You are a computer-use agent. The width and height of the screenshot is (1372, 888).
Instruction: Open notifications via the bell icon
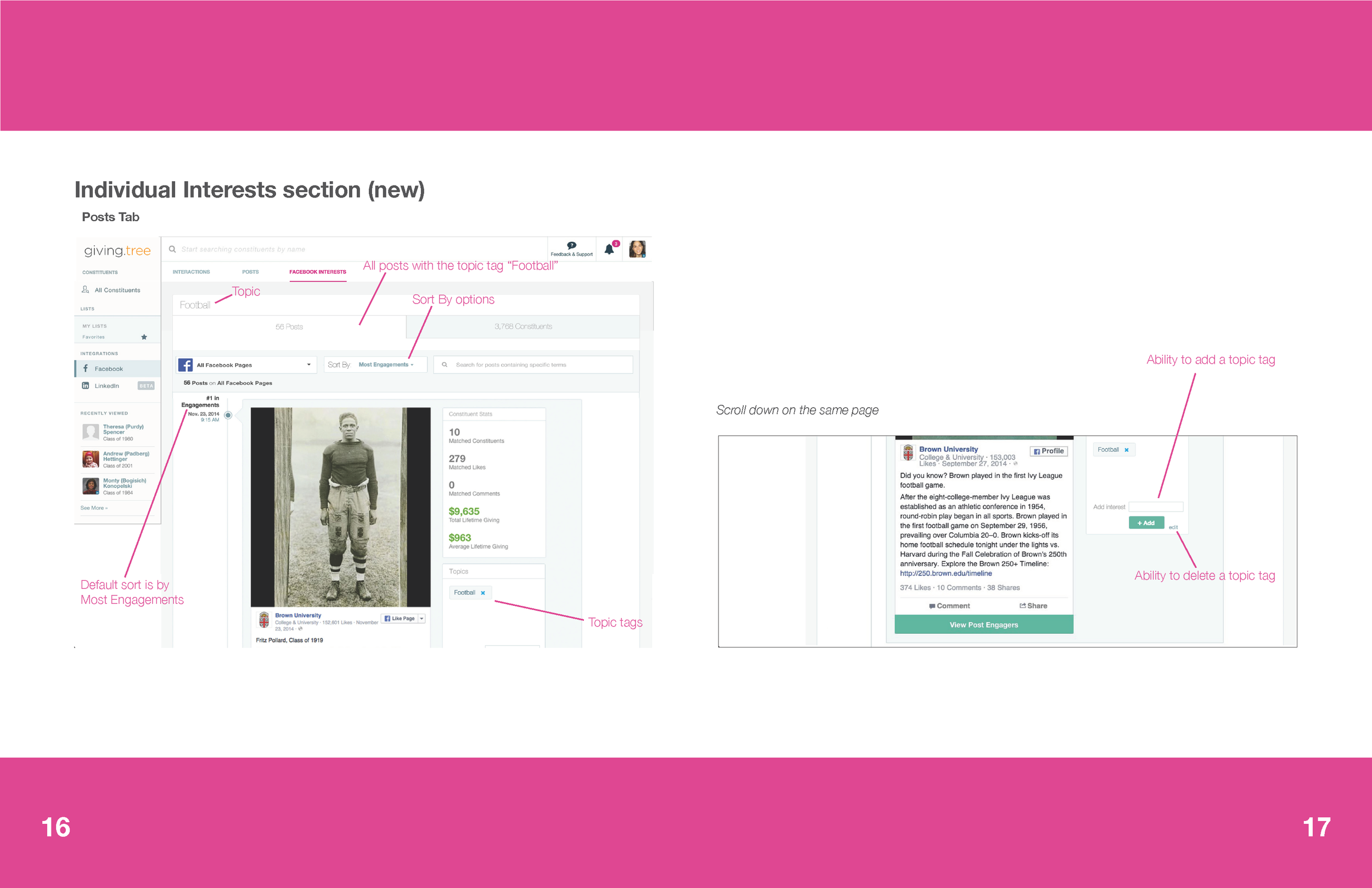609,249
